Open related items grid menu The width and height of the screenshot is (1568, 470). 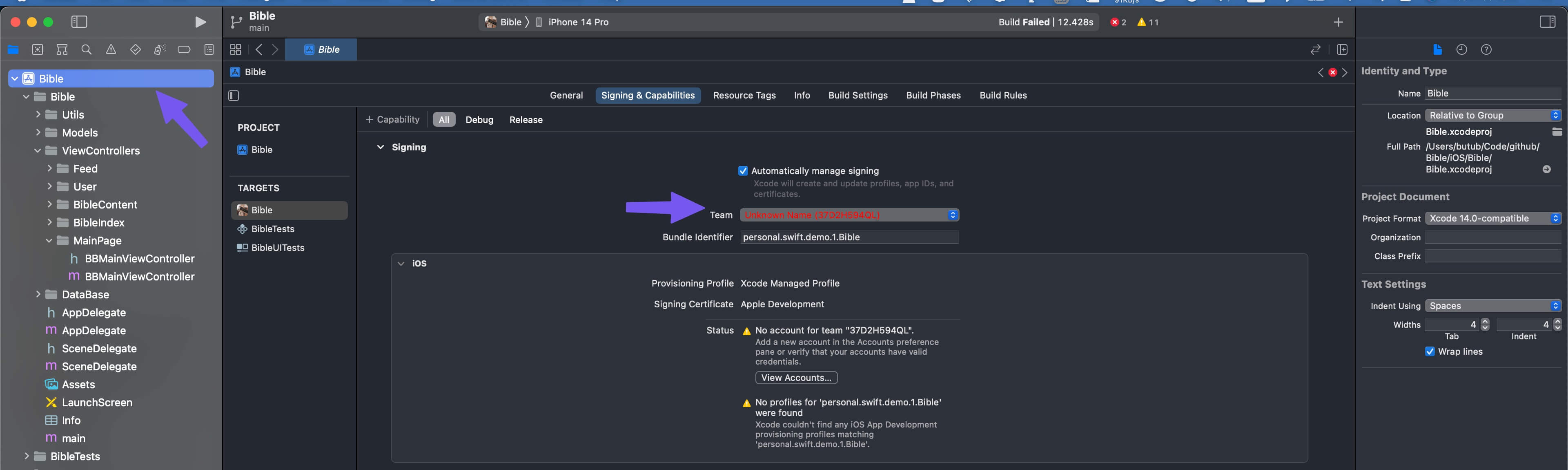(x=236, y=49)
